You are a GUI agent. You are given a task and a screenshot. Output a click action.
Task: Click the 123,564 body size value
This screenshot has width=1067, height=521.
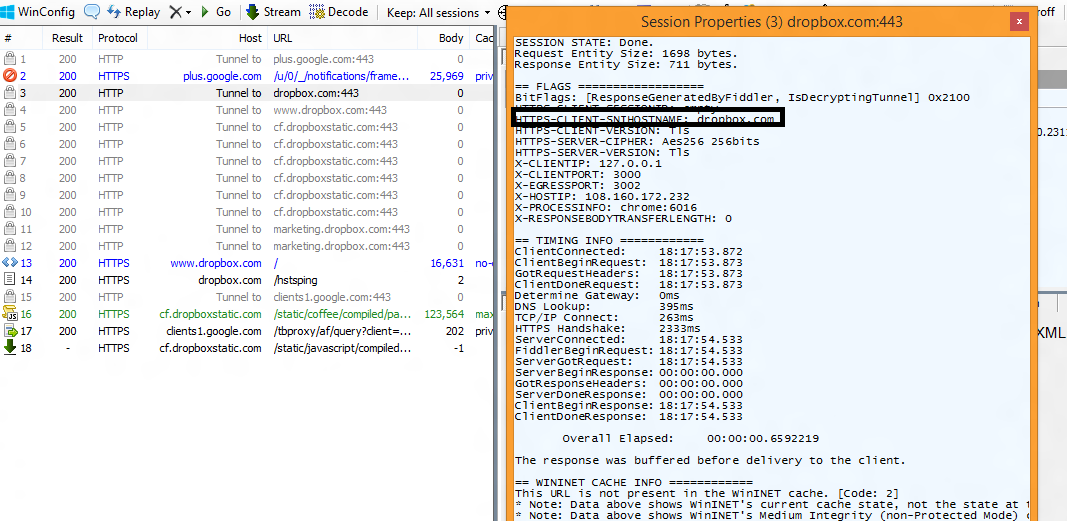[x=444, y=314]
